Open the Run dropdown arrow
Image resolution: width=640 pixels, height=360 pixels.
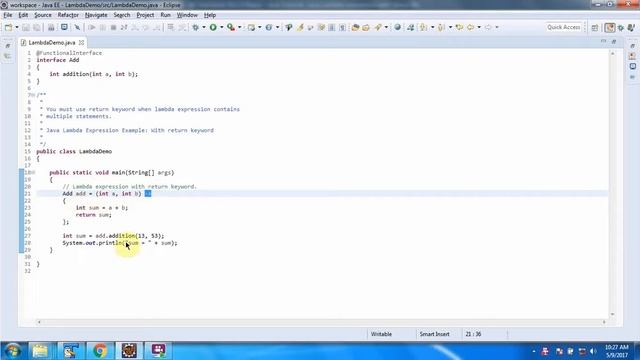click(222, 27)
